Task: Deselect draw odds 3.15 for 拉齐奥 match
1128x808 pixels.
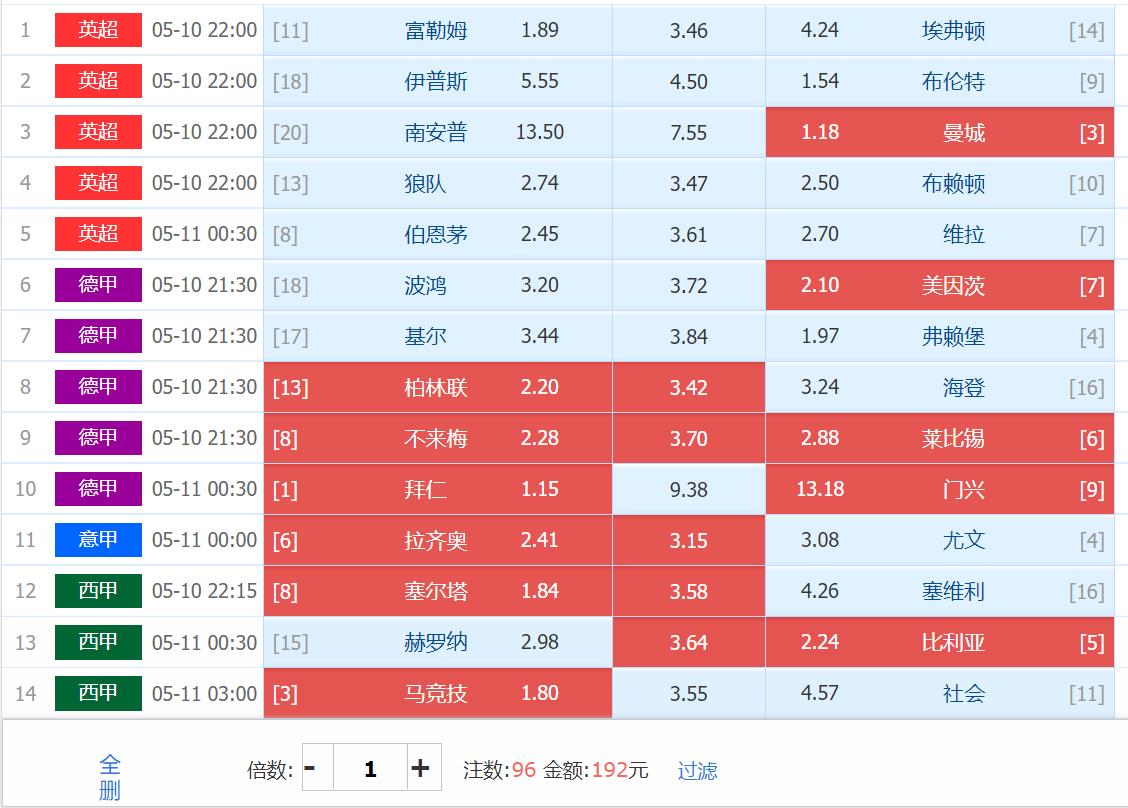Action: [688, 541]
